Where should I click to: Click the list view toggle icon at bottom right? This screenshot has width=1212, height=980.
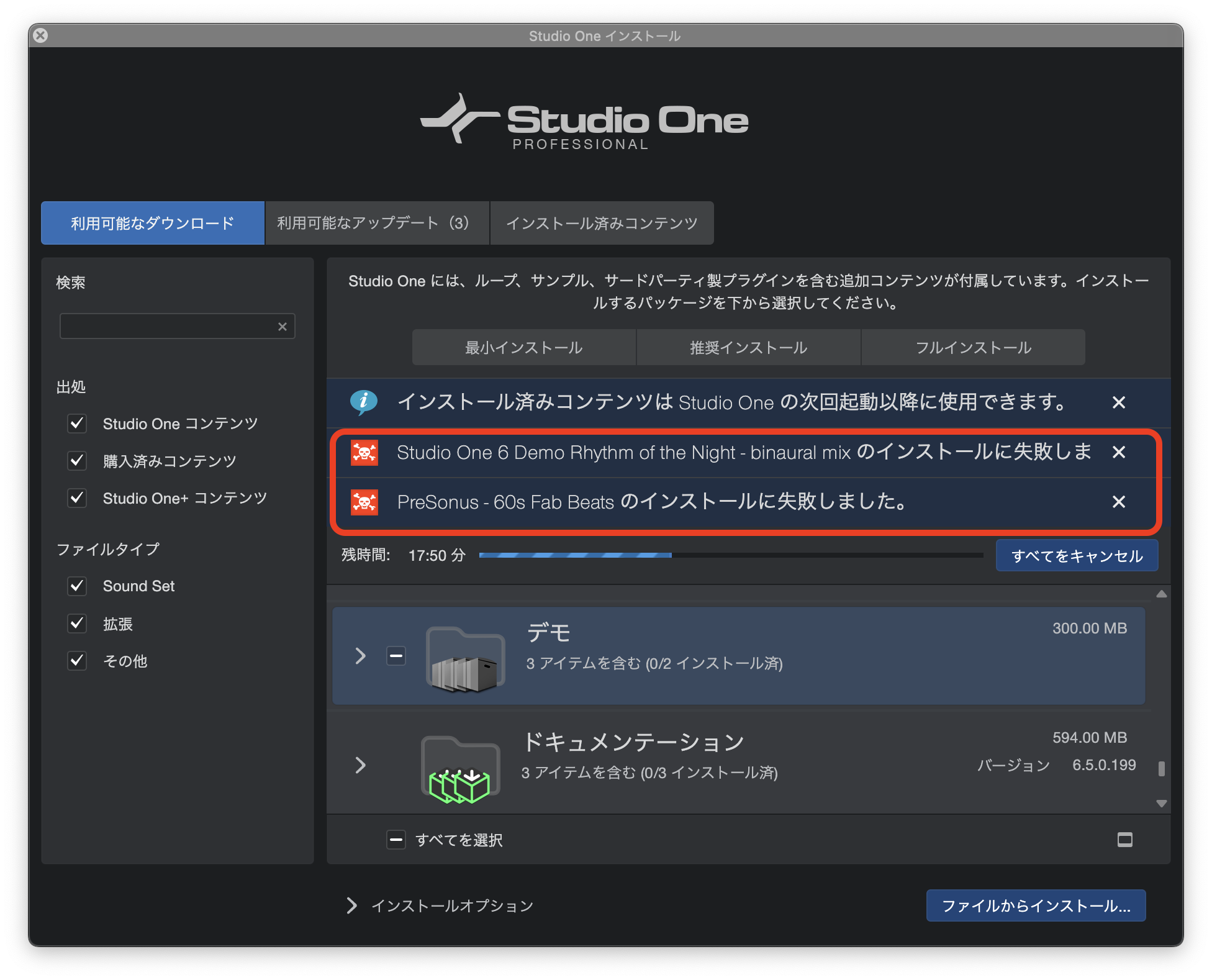[x=1124, y=840]
